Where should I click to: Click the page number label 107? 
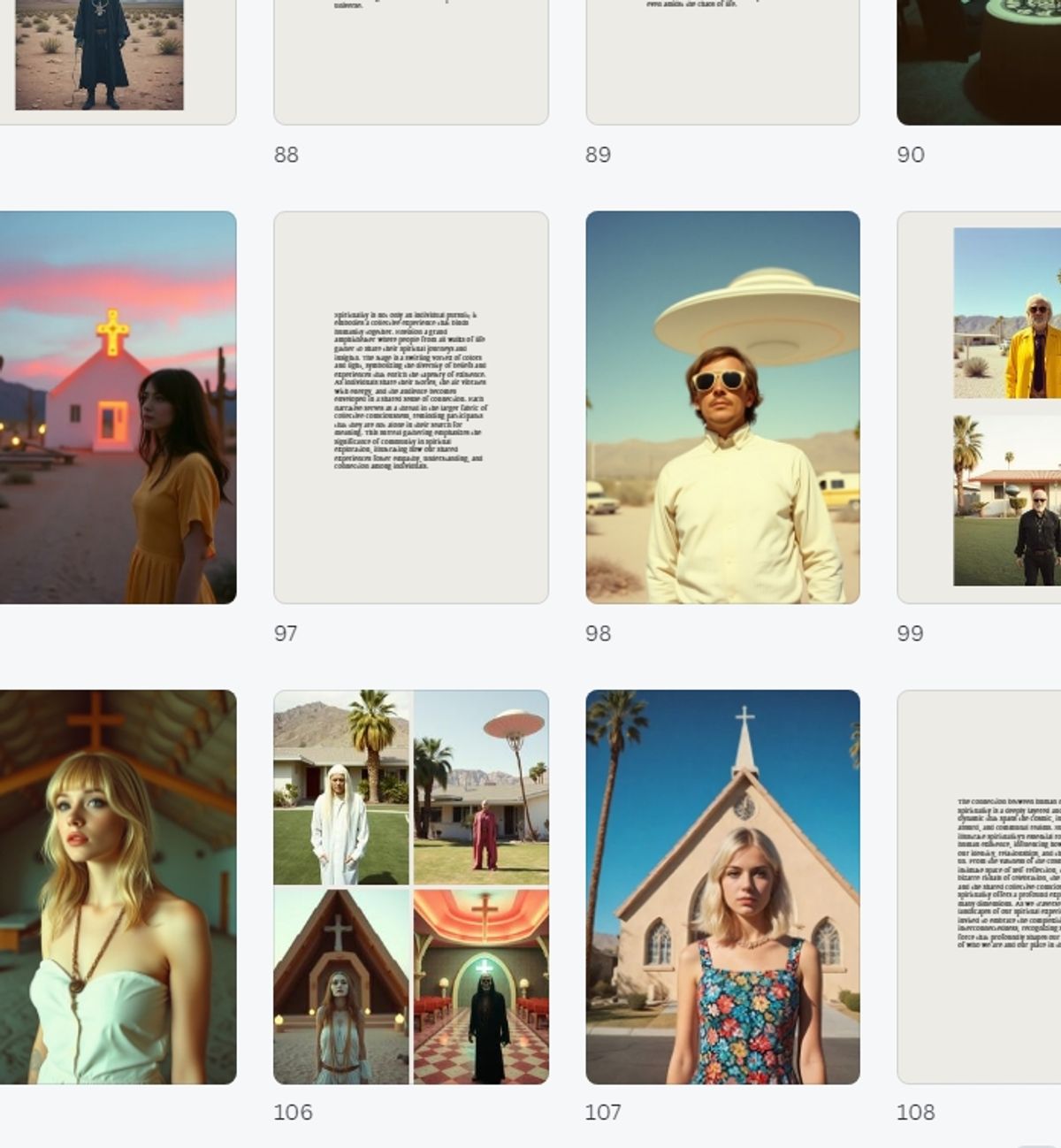click(x=603, y=1112)
